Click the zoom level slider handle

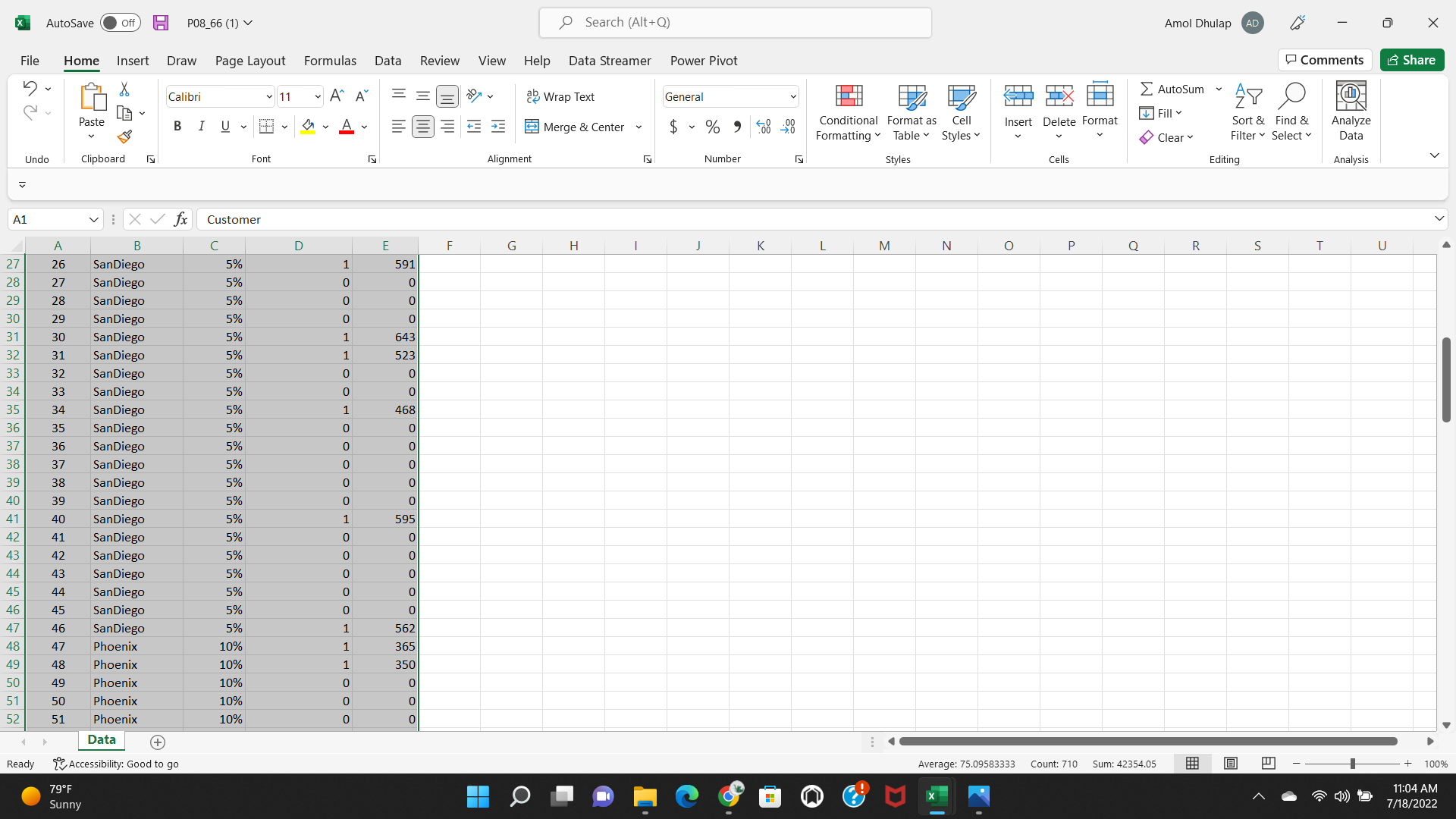[1352, 764]
